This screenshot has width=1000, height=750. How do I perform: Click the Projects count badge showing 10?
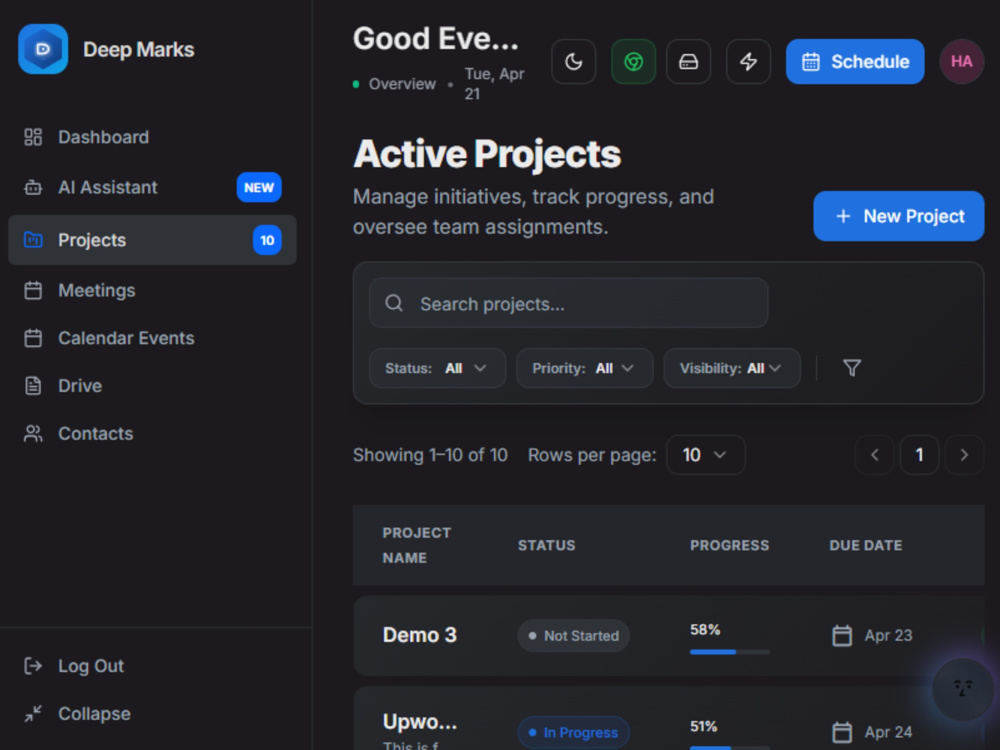point(267,240)
